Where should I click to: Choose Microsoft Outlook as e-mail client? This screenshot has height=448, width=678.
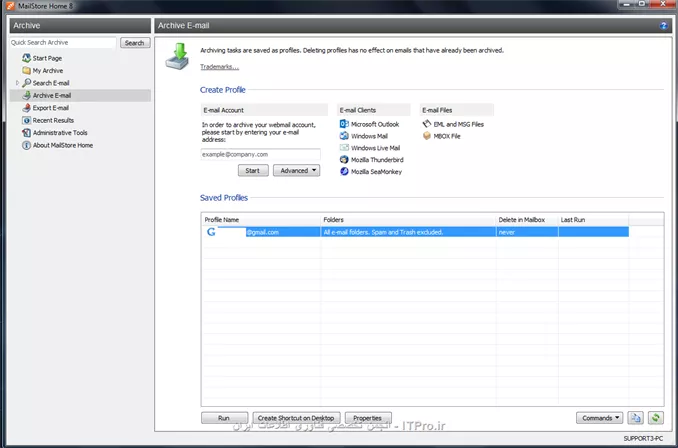375,124
